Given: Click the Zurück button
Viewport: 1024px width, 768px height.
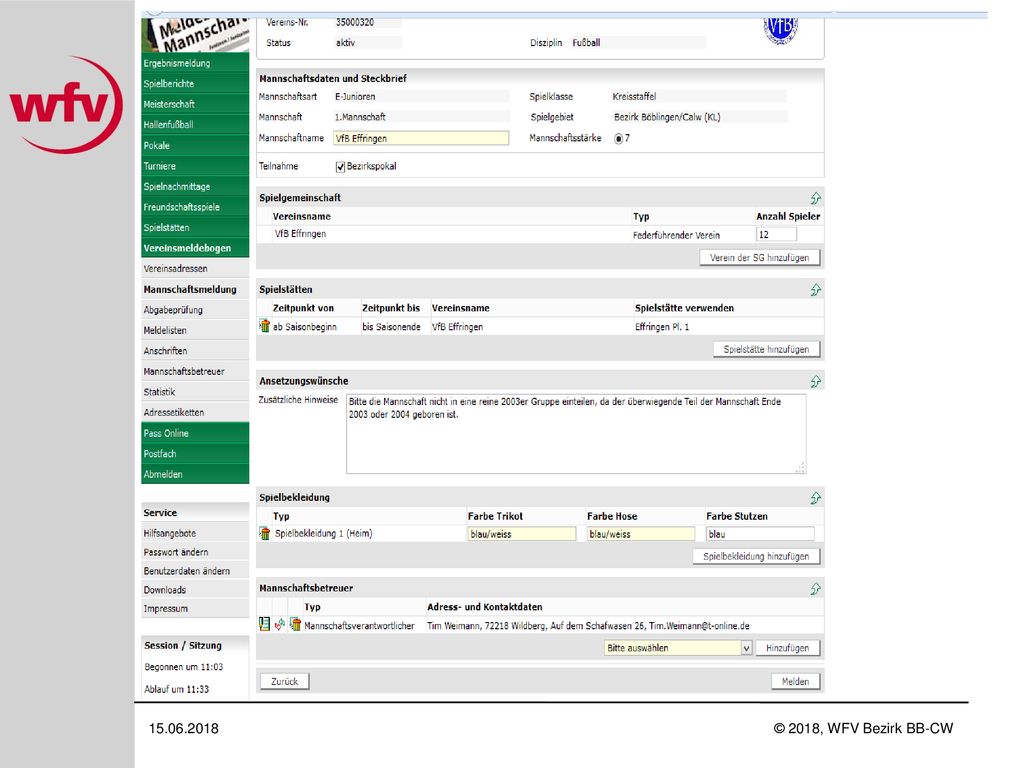Looking at the screenshot, I should [x=285, y=681].
